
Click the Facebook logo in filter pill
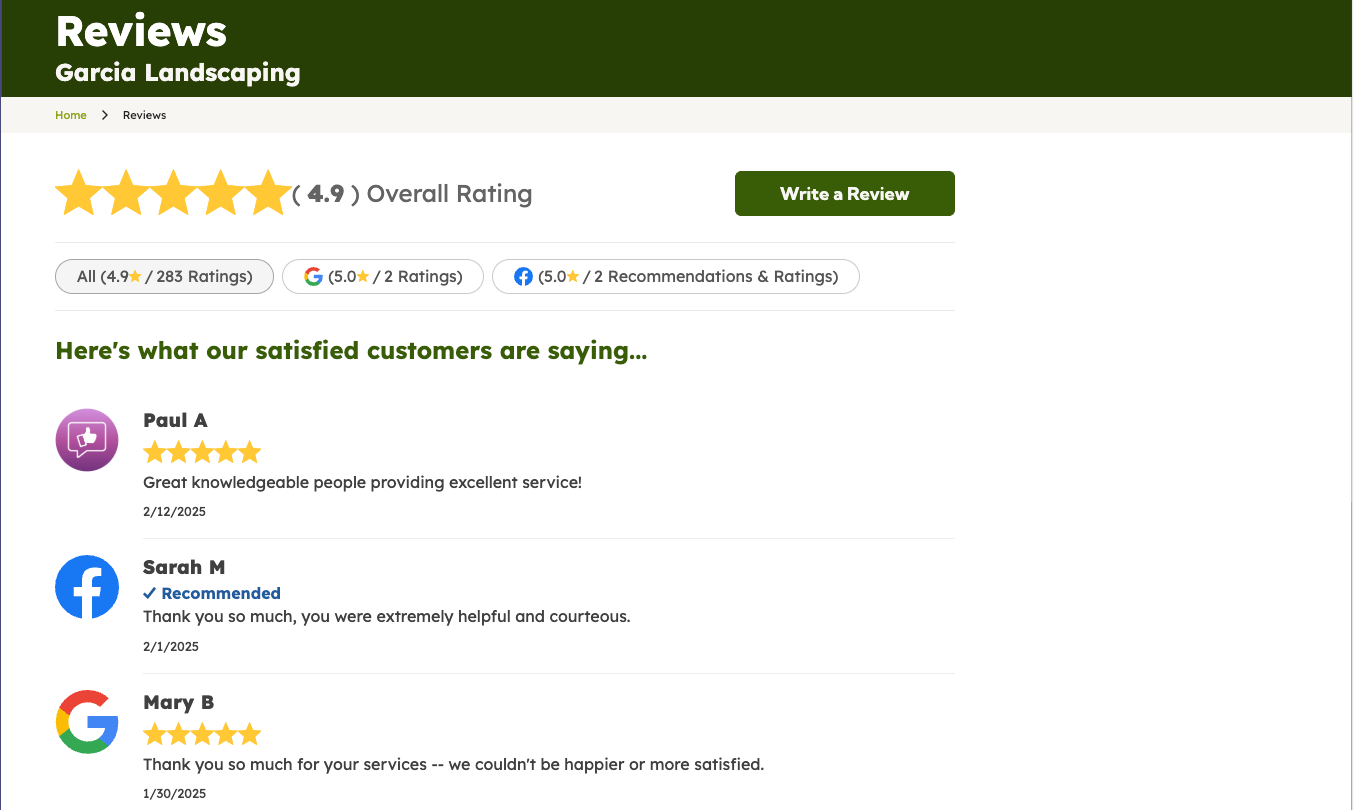click(523, 276)
